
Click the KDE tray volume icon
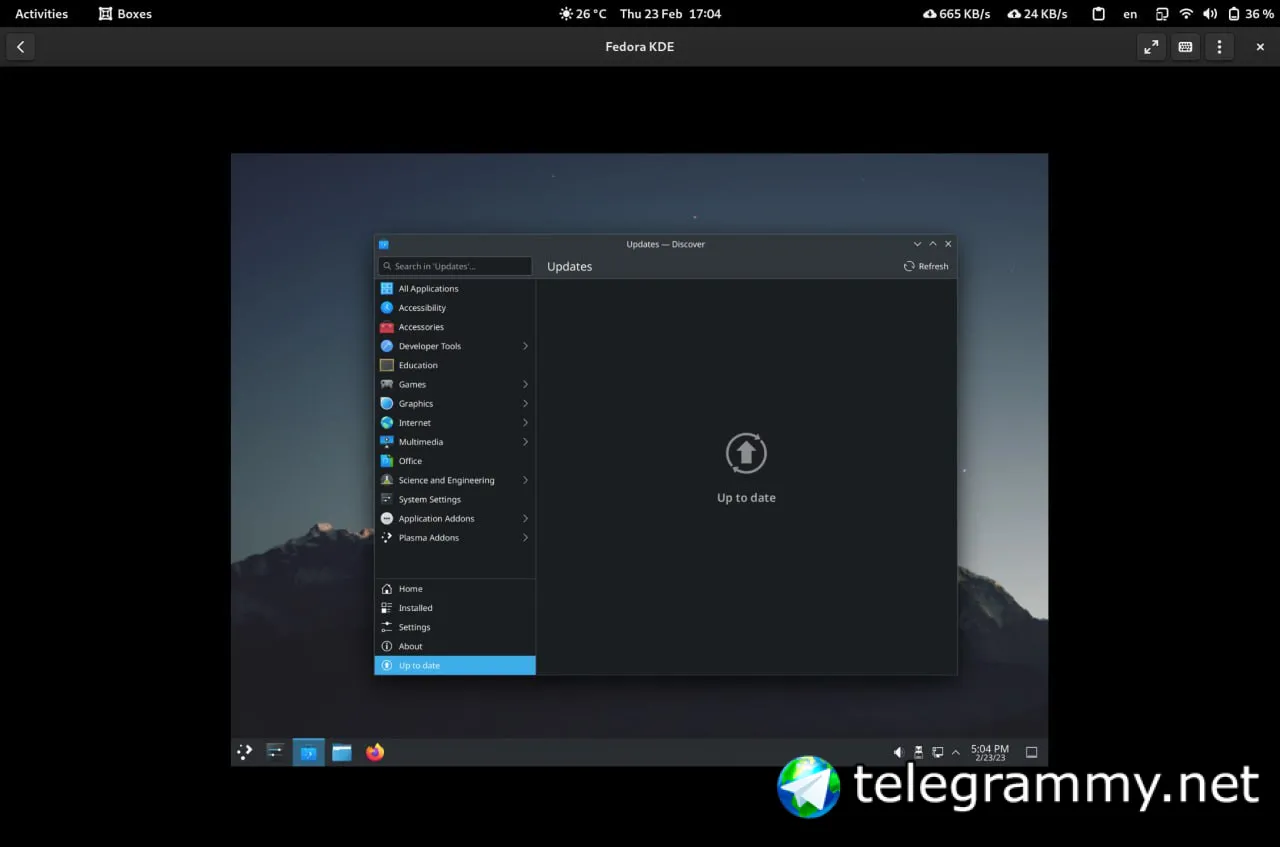click(x=898, y=752)
